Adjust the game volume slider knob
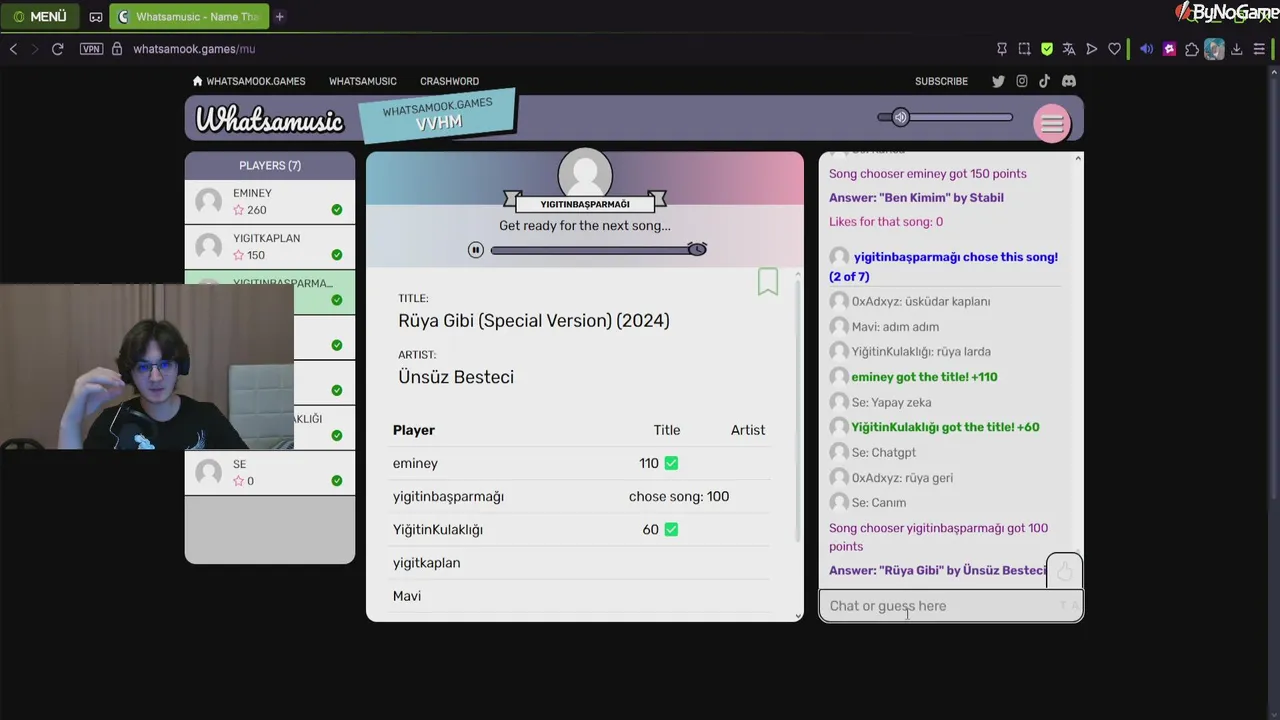Screen dimensions: 1280x720 900,117
